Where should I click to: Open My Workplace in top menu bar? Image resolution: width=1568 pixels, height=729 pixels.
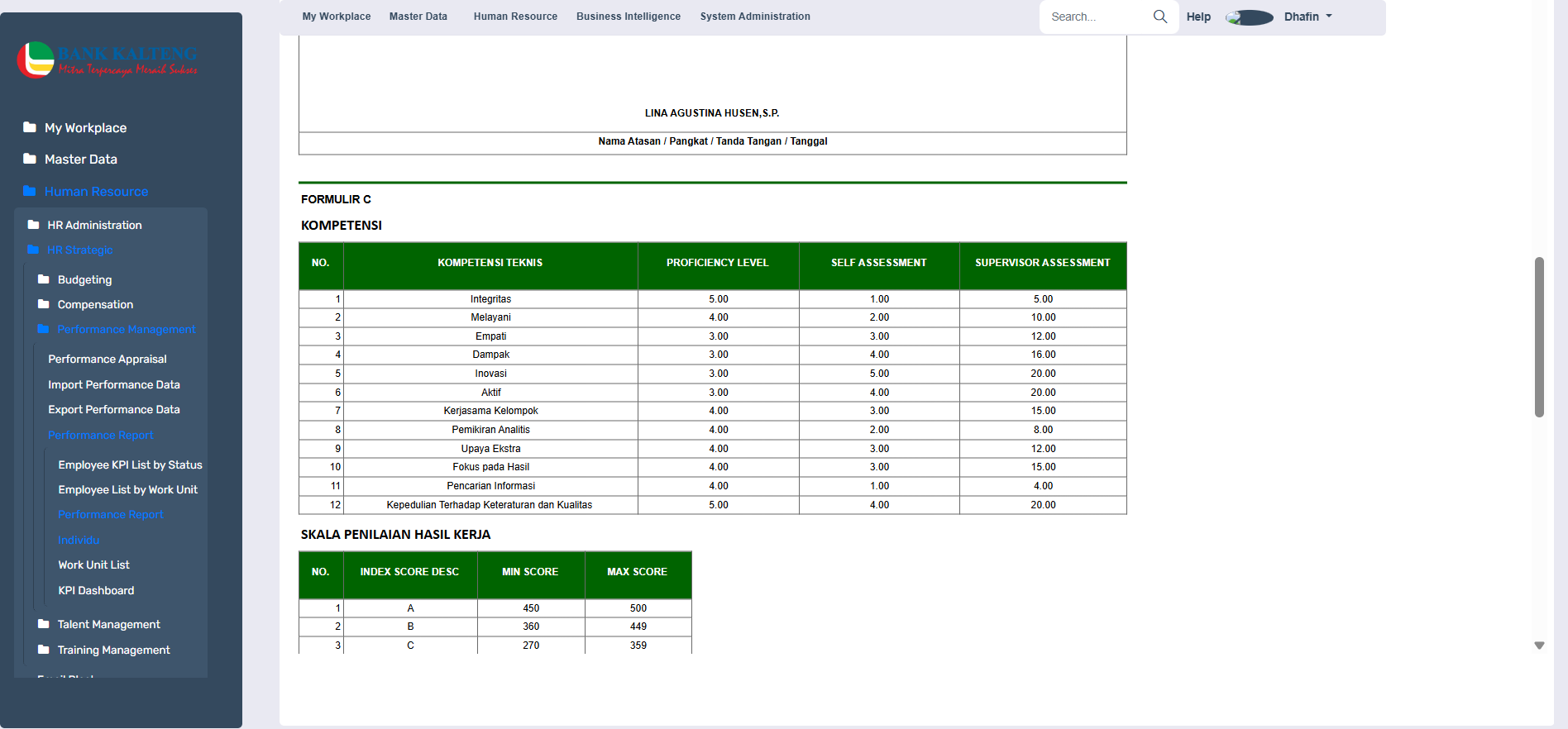(x=337, y=17)
